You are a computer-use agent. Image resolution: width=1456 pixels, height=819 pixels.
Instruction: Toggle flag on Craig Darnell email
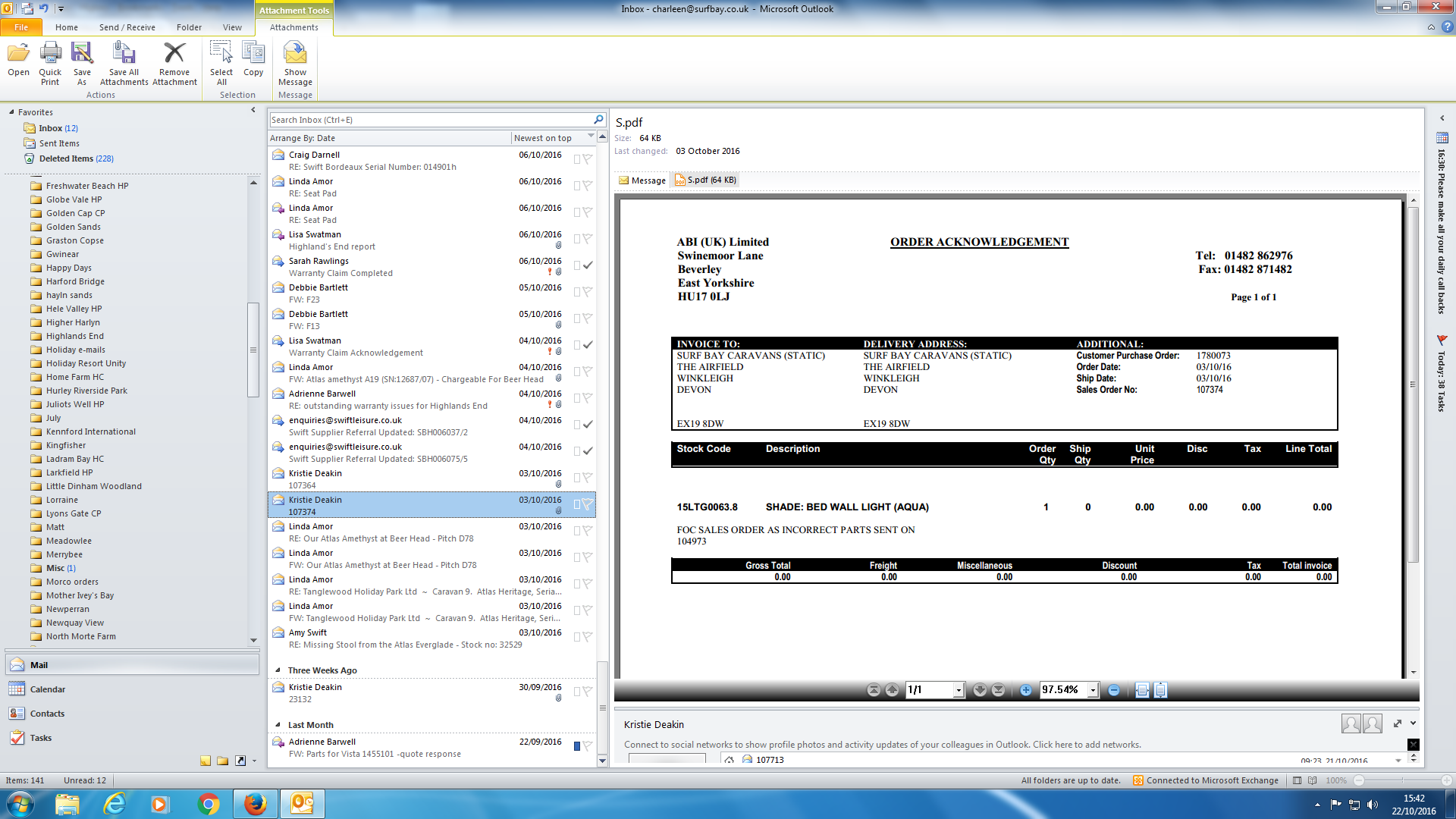click(x=587, y=159)
